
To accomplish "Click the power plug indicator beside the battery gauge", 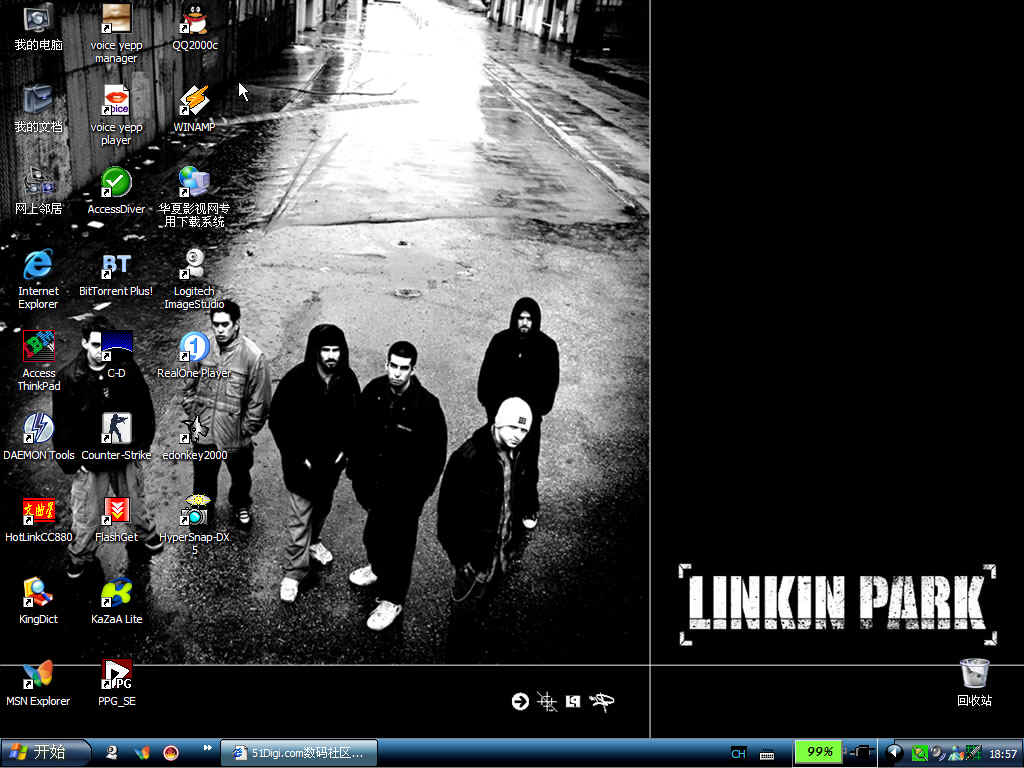I will coord(861,752).
